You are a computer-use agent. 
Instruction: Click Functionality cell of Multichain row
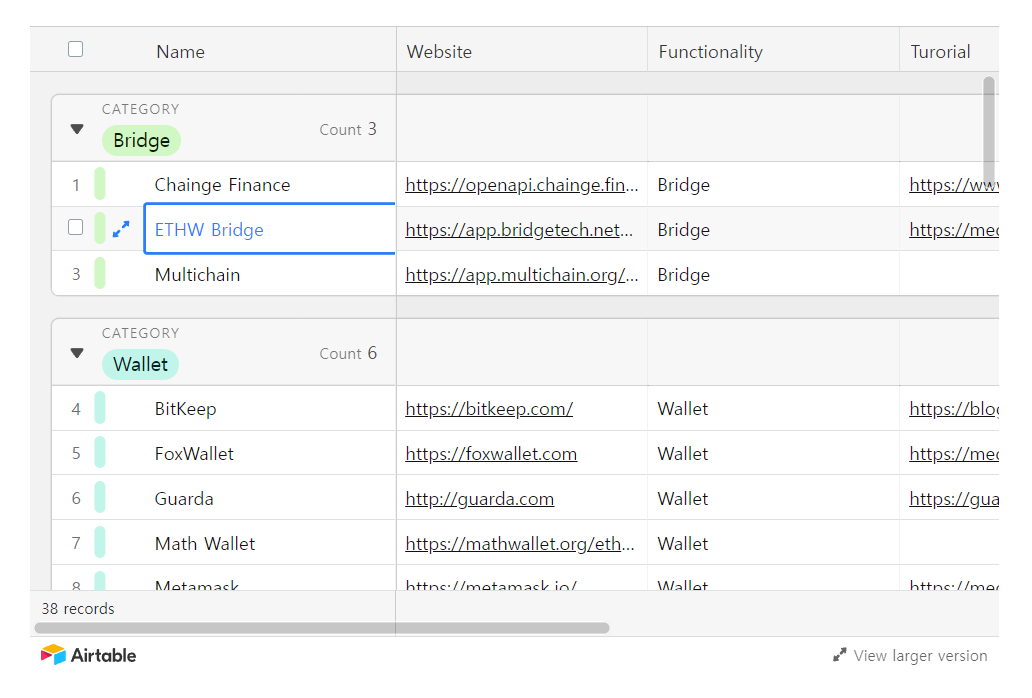pos(773,274)
